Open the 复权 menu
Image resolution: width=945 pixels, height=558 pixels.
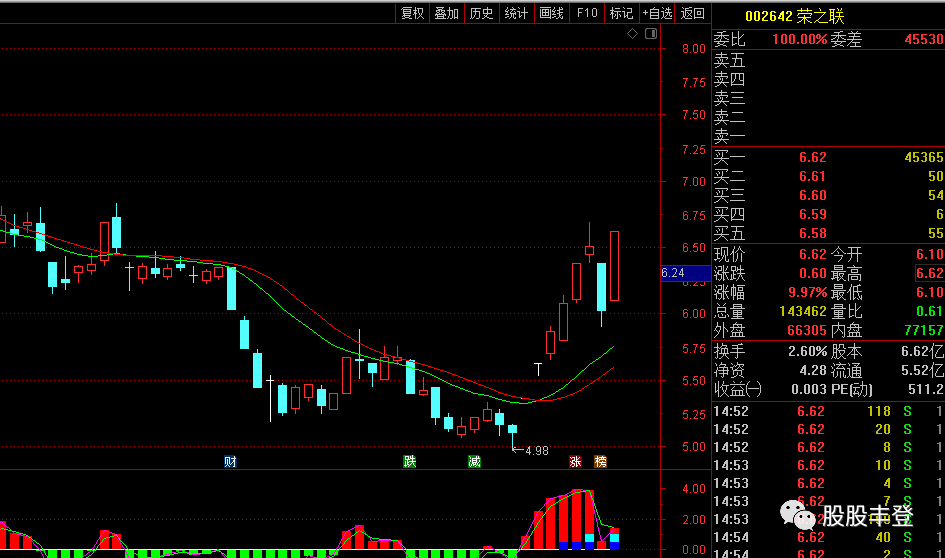click(x=413, y=13)
